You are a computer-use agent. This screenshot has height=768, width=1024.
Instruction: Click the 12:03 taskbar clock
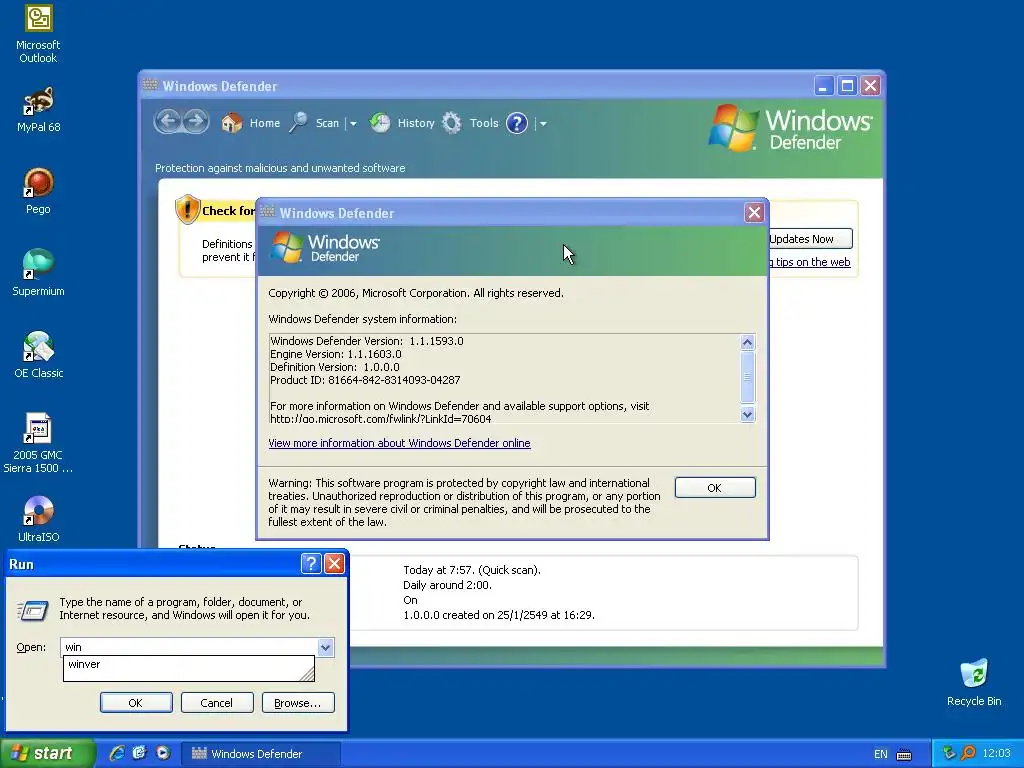coord(996,754)
